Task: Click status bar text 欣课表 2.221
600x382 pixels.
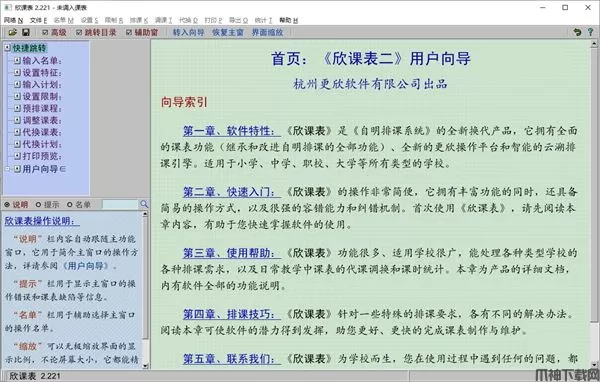Action: click(34, 376)
